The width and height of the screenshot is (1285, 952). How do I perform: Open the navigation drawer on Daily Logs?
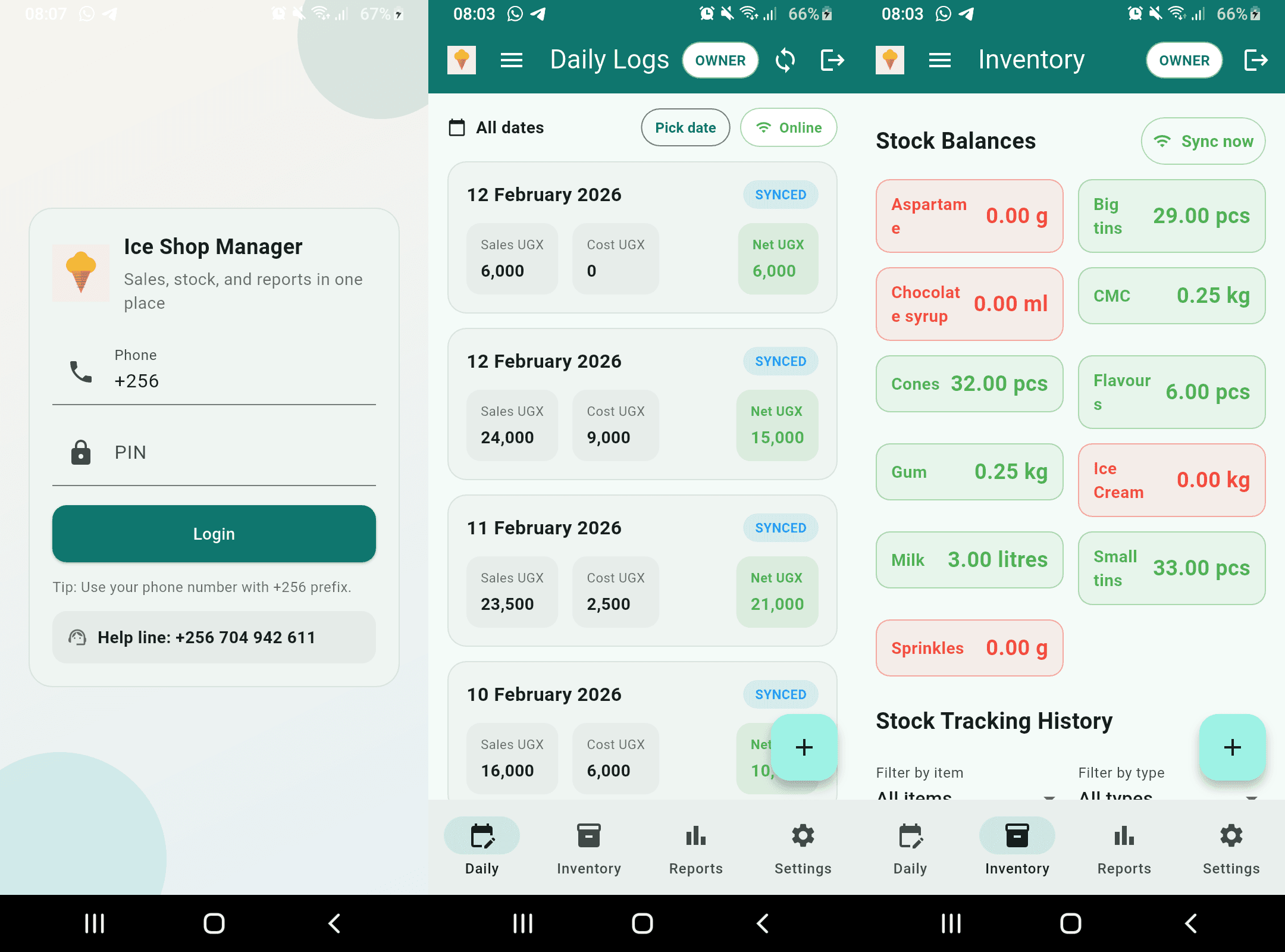(512, 59)
